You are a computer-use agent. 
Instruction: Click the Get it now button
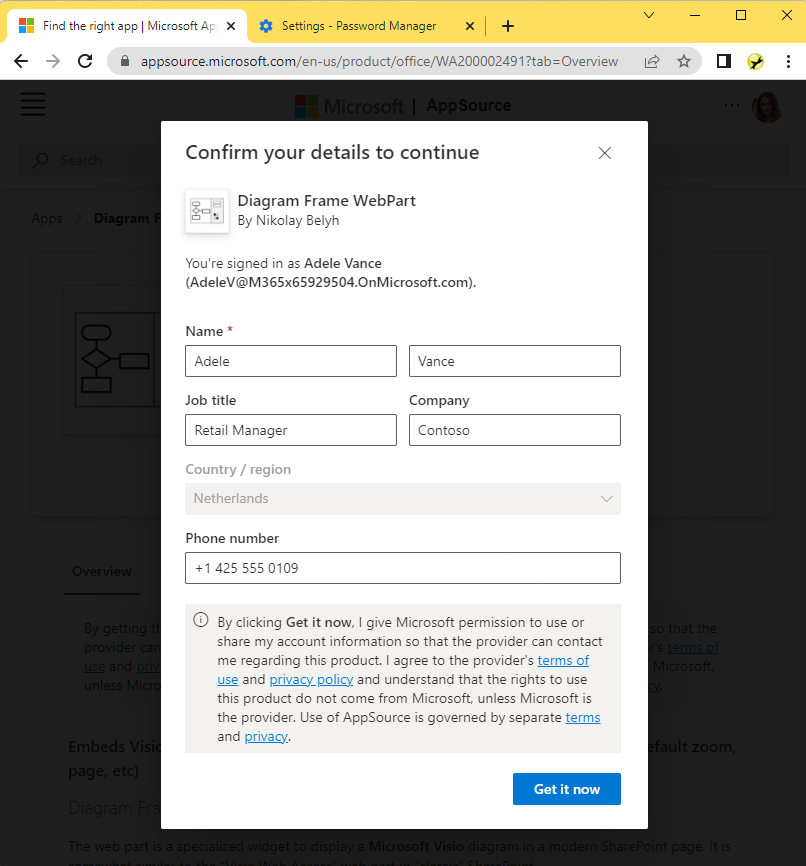(x=566, y=789)
